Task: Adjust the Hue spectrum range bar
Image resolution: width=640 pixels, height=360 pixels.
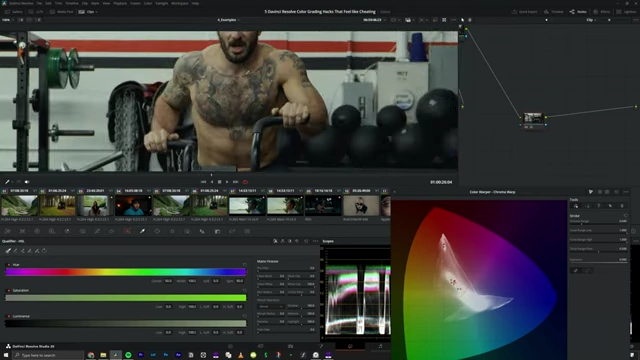Action: pos(126,272)
